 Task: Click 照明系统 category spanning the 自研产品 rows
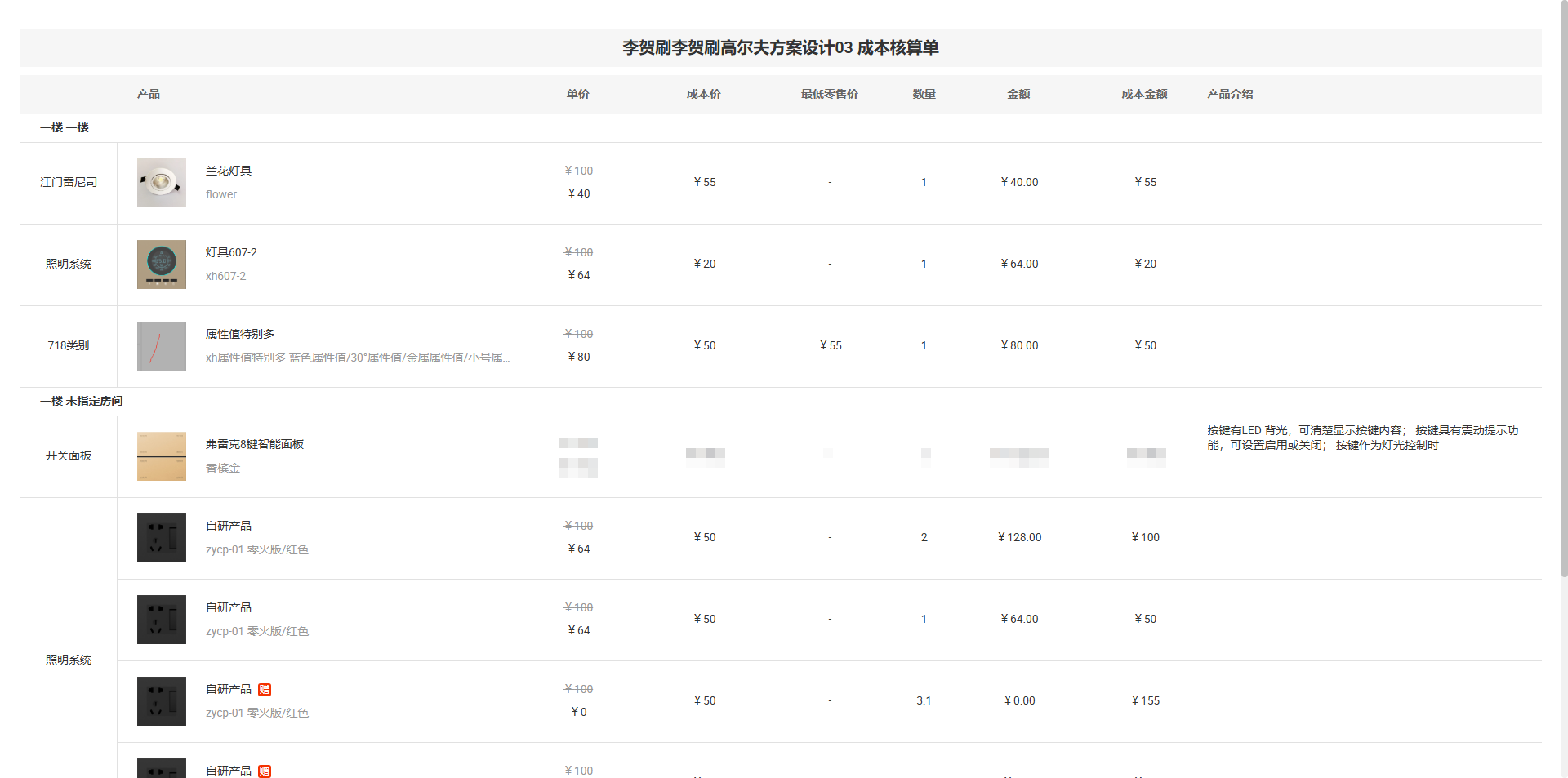tap(69, 660)
